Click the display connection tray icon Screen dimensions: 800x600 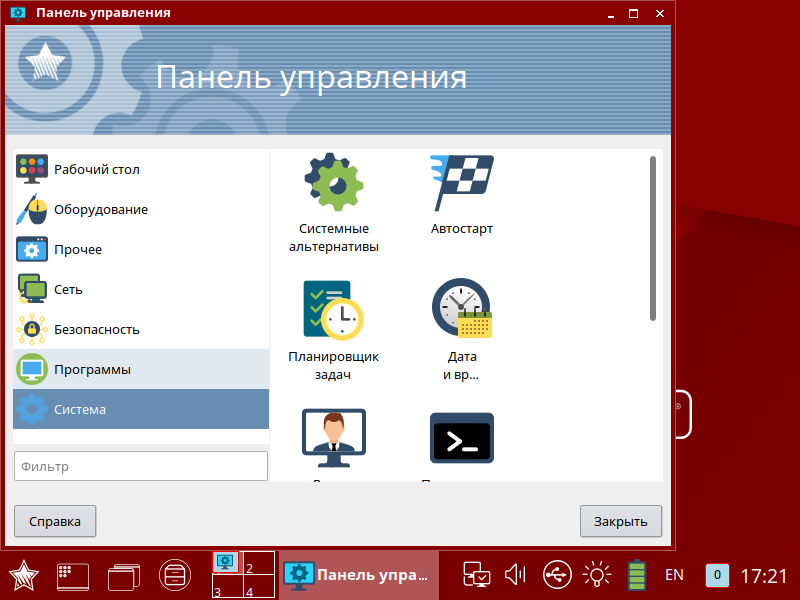[x=476, y=574]
